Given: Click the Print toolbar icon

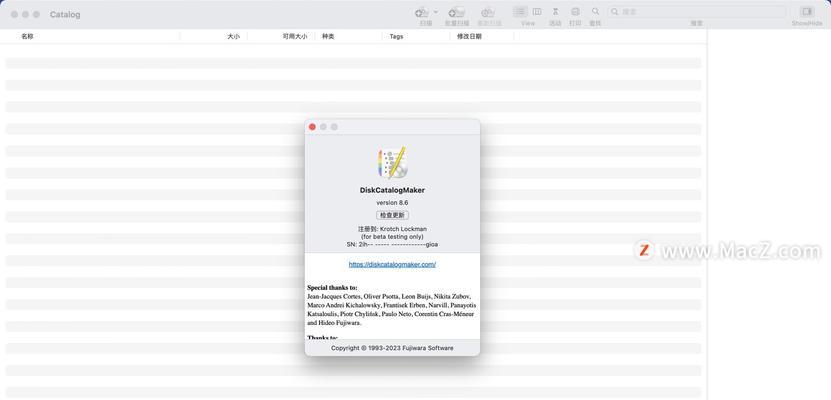Looking at the screenshot, I should coord(575,12).
